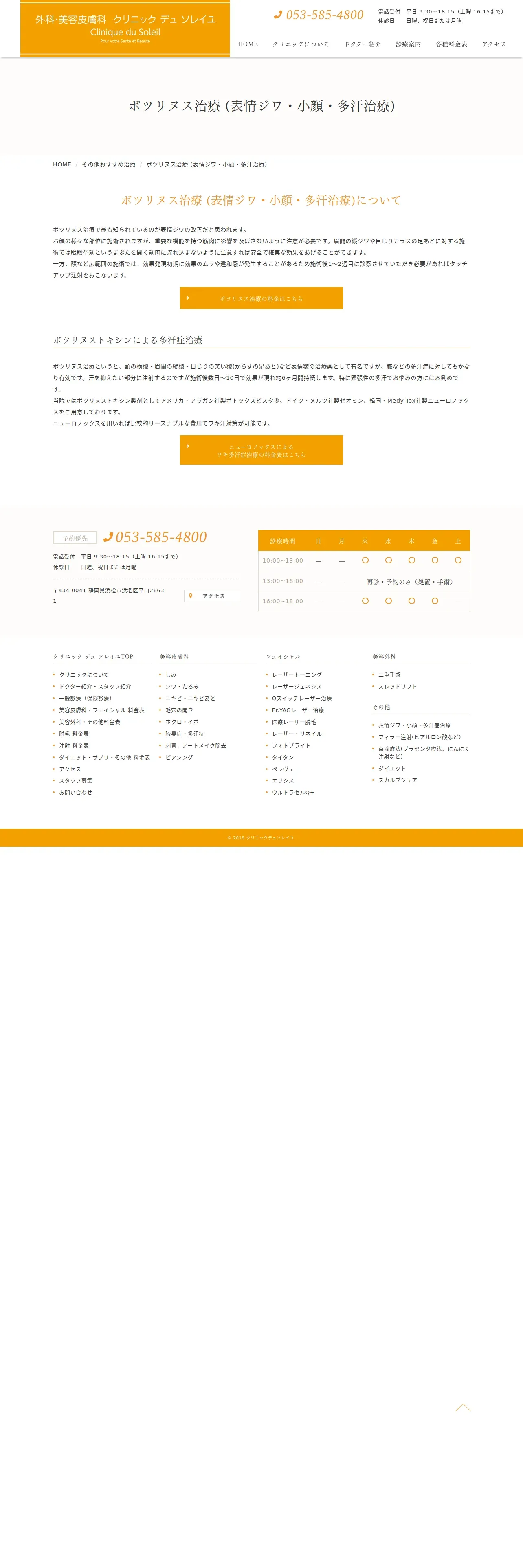Open ピアシング footer link

[x=179, y=757]
